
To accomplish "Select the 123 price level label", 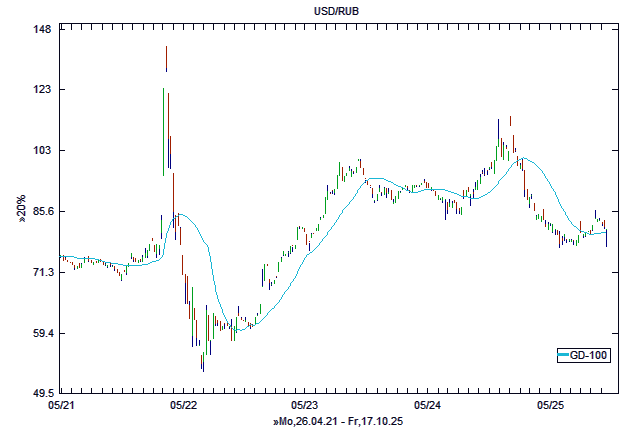I will pos(41,90).
